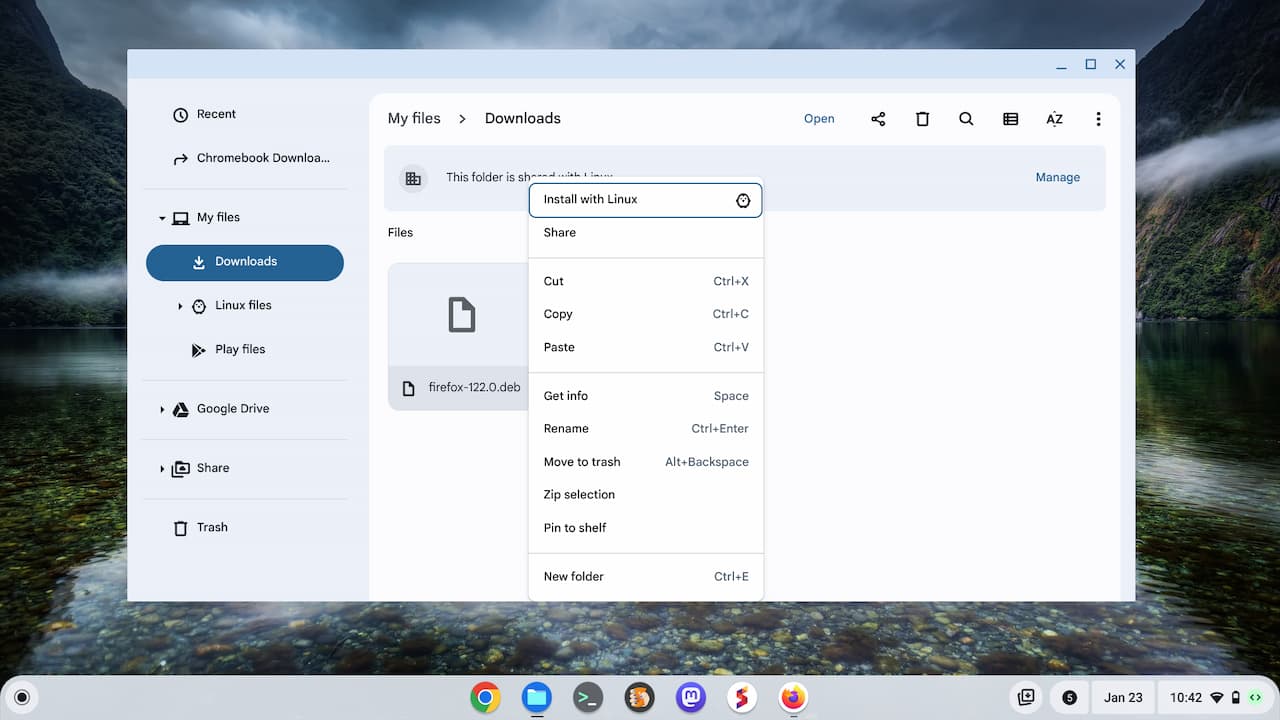Image resolution: width=1280 pixels, height=720 pixels.
Task: Click the Share icon in the toolbar
Action: [x=878, y=119]
